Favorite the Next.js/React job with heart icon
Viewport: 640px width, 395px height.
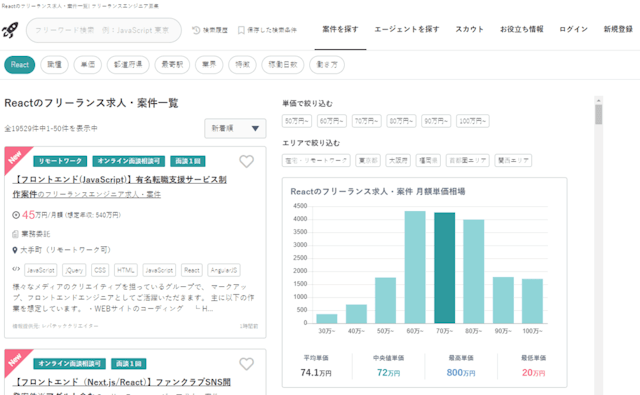tap(246, 364)
